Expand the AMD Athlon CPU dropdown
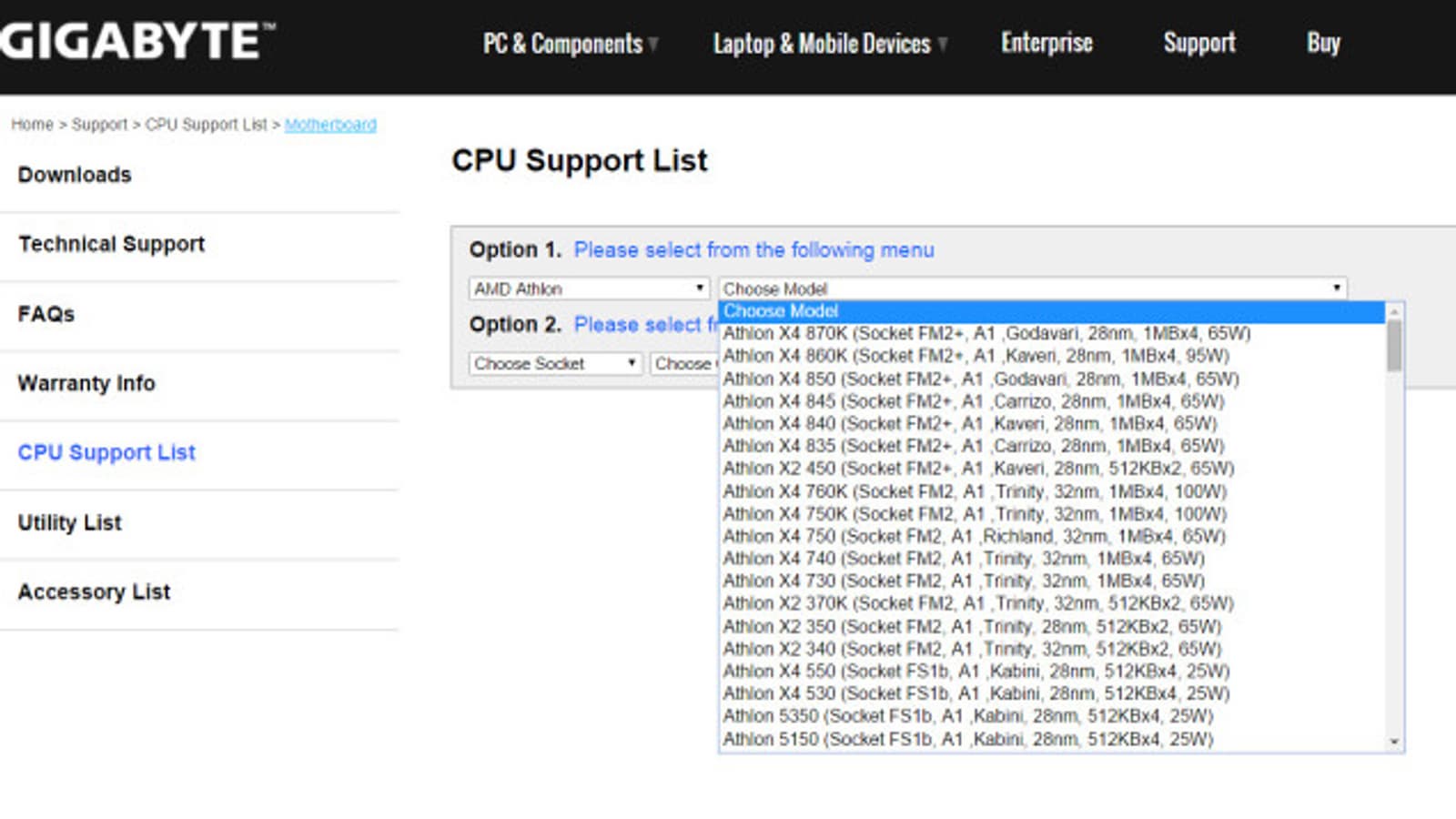 point(589,288)
